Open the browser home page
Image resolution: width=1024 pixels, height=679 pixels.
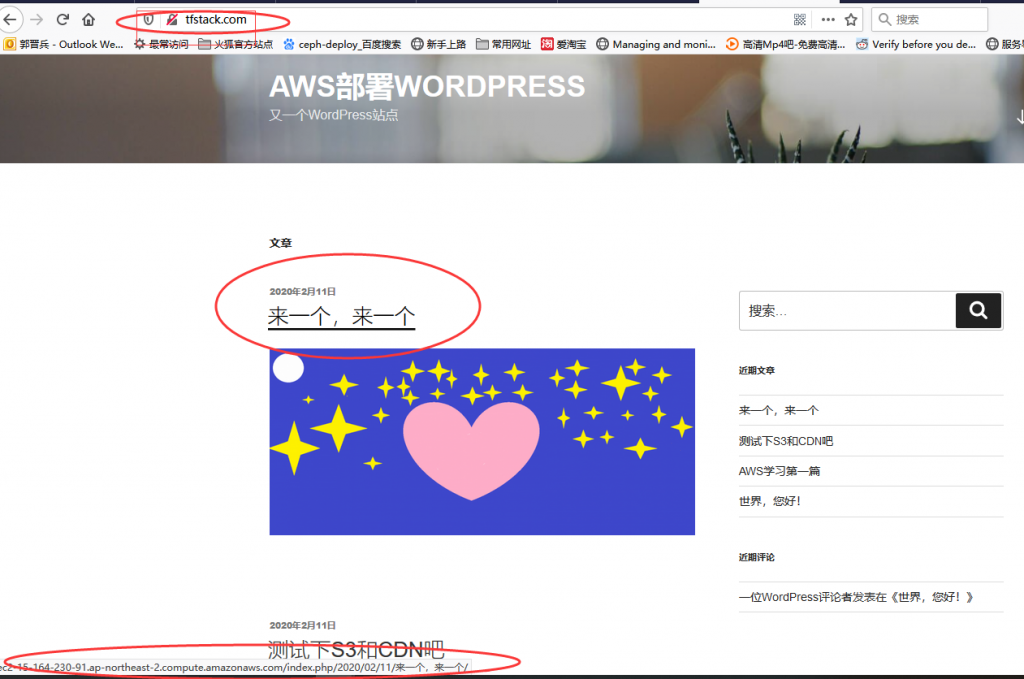(x=88, y=20)
